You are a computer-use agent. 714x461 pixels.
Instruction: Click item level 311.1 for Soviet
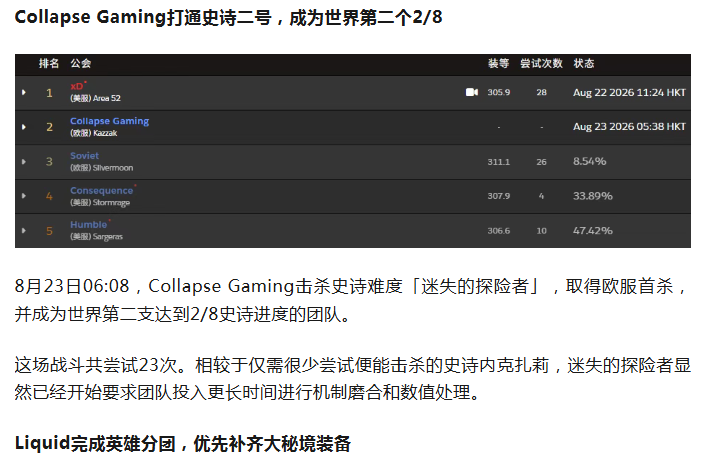pyautogui.click(x=499, y=162)
